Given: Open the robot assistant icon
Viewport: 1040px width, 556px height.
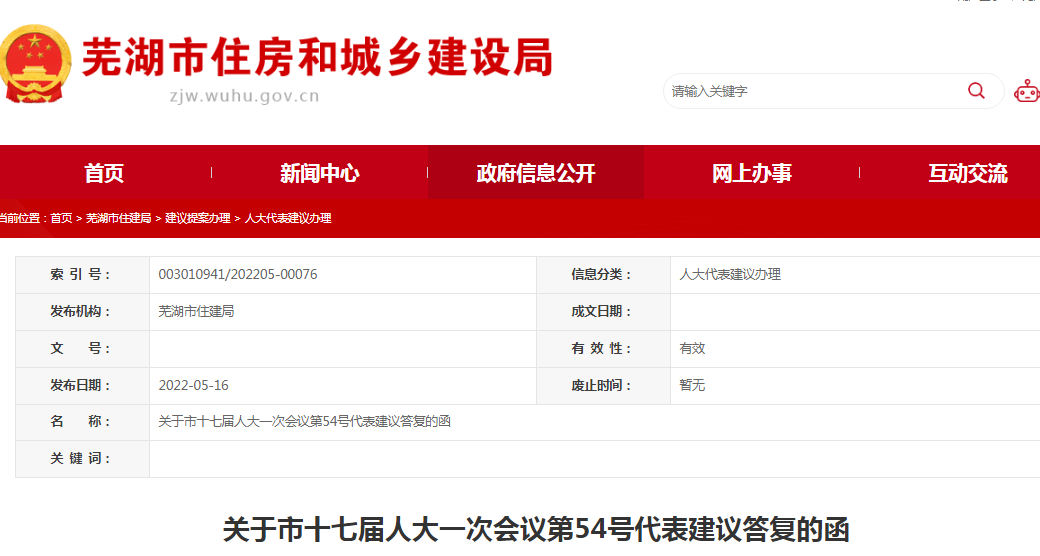Looking at the screenshot, I should 1026,91.
